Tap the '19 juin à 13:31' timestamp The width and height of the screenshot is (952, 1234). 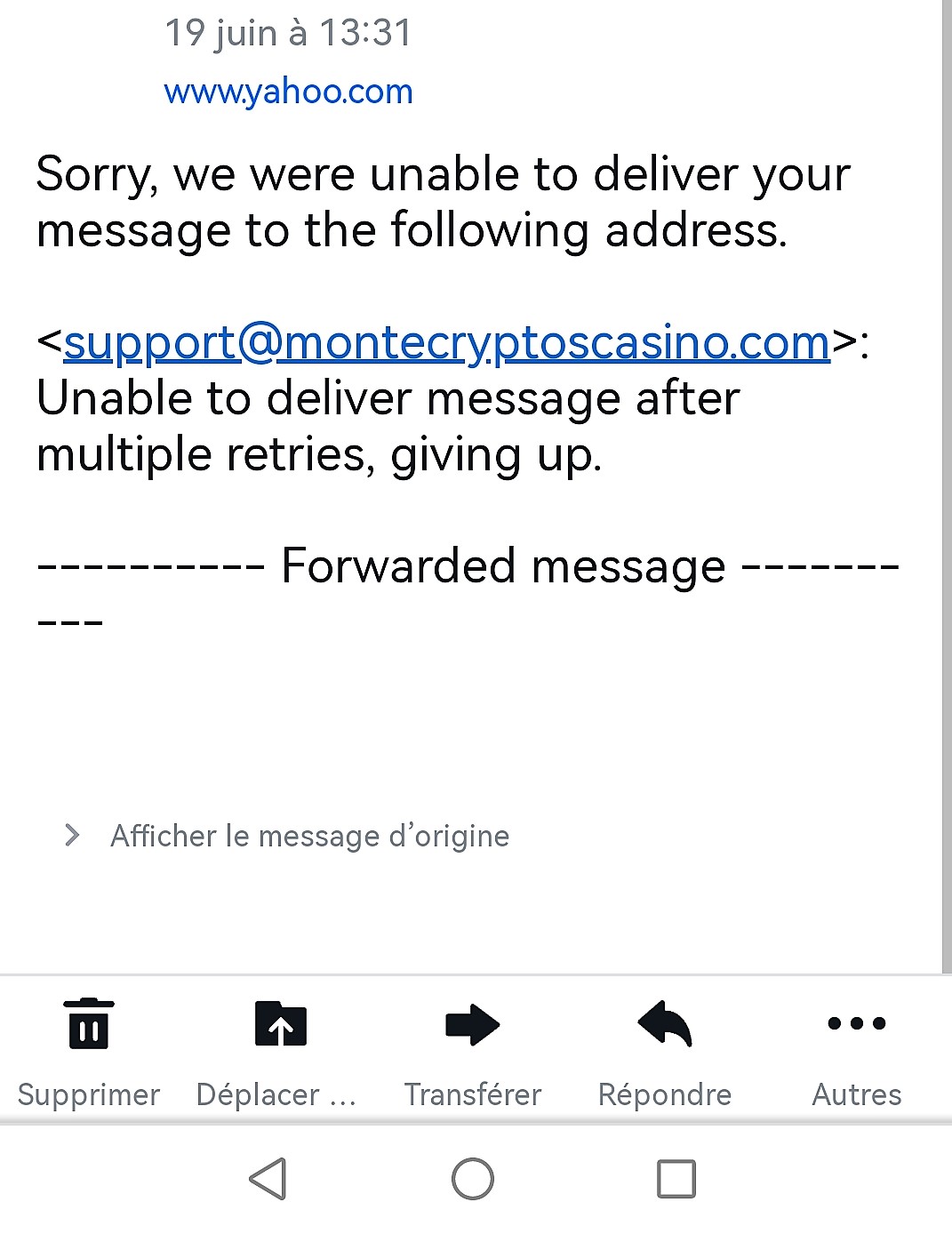click(x=289, y=34)
